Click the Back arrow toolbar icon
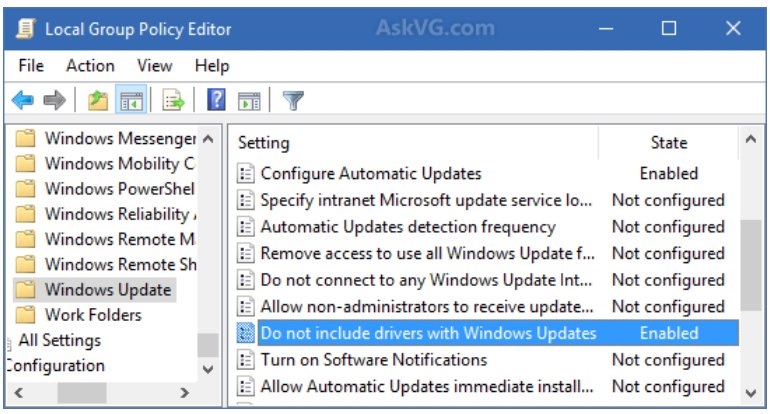The width and height of the screenshot is (770, 414). pos(23,100)
